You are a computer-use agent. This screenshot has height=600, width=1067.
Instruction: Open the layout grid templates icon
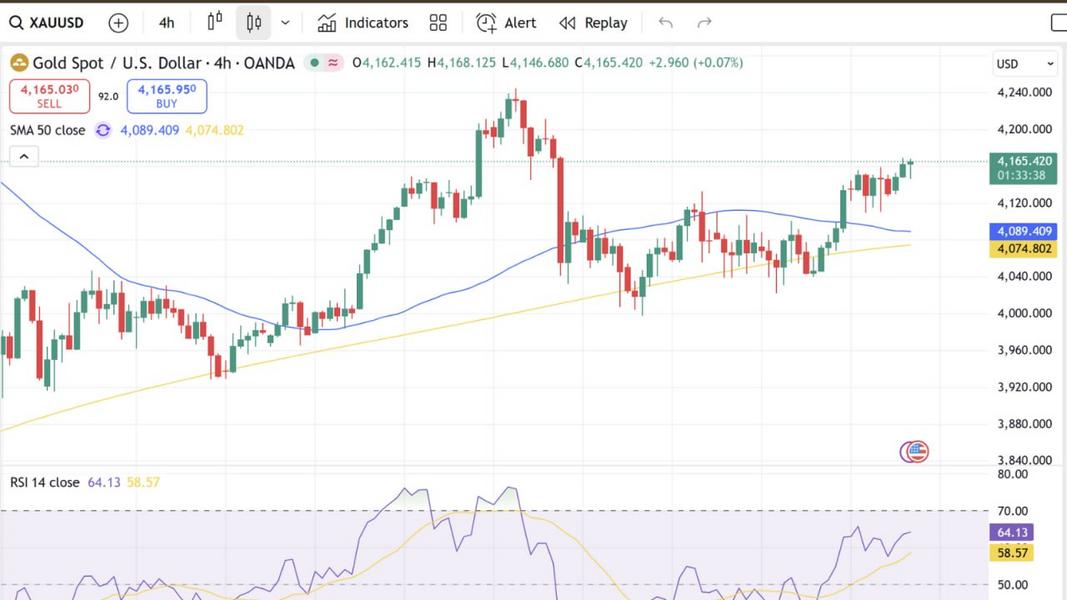click(438, 22)
